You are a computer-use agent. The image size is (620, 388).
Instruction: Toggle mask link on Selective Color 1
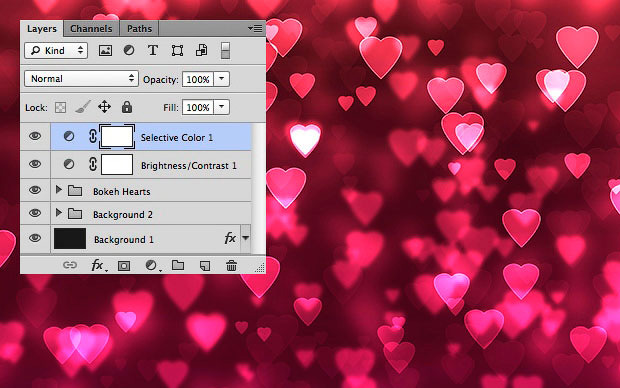click(93, 136)
